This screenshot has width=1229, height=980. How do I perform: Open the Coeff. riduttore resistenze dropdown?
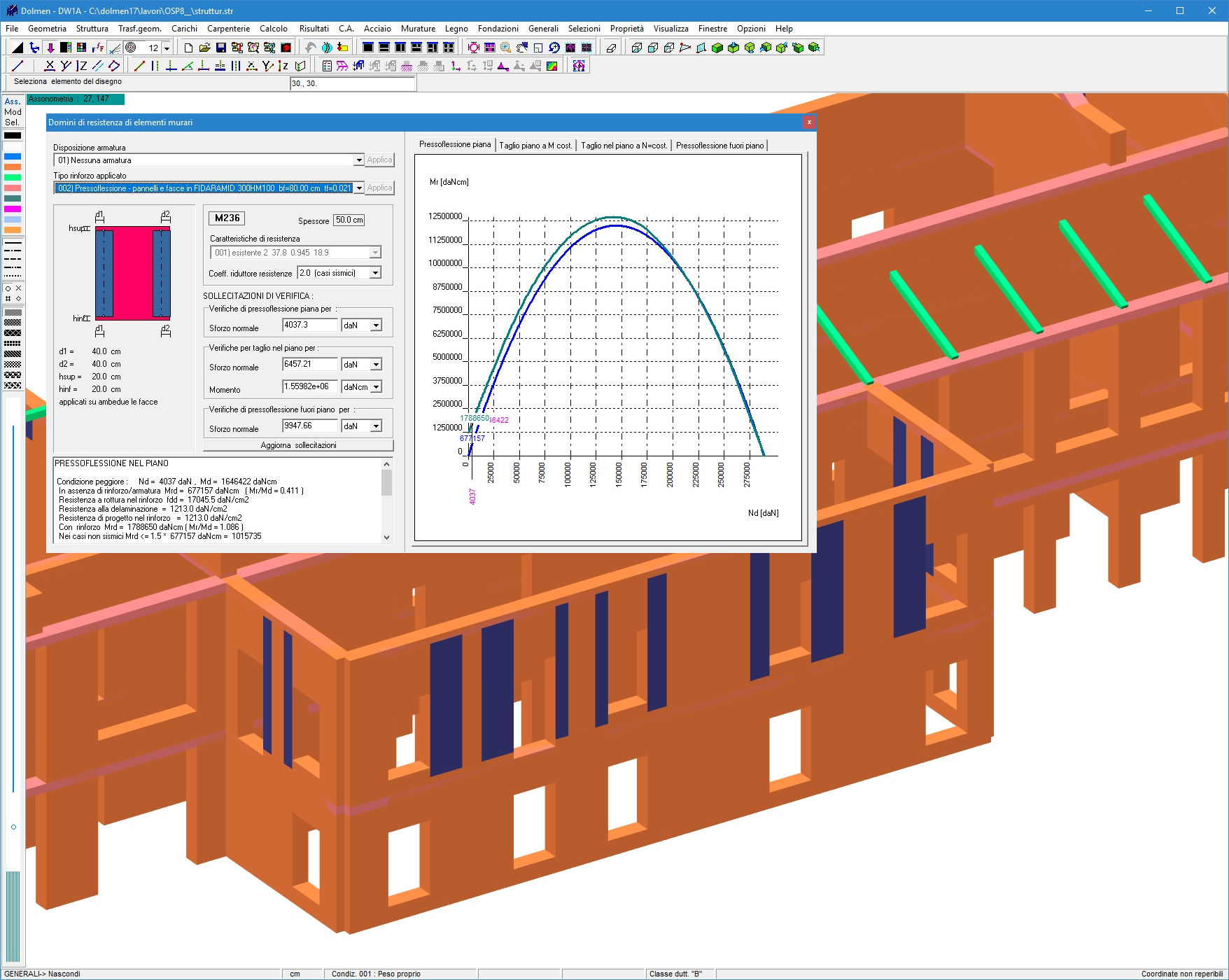(x=375, y=273)
